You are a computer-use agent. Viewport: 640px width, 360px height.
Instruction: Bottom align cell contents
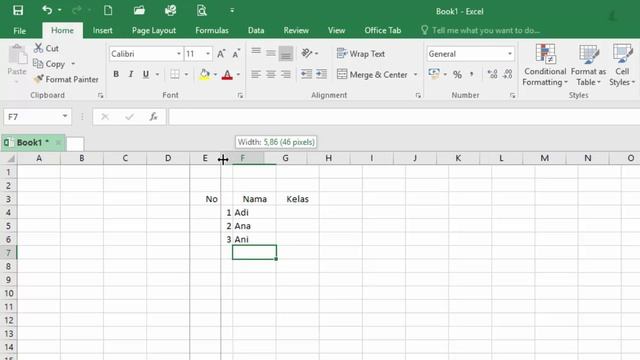(x=286, y=53)
